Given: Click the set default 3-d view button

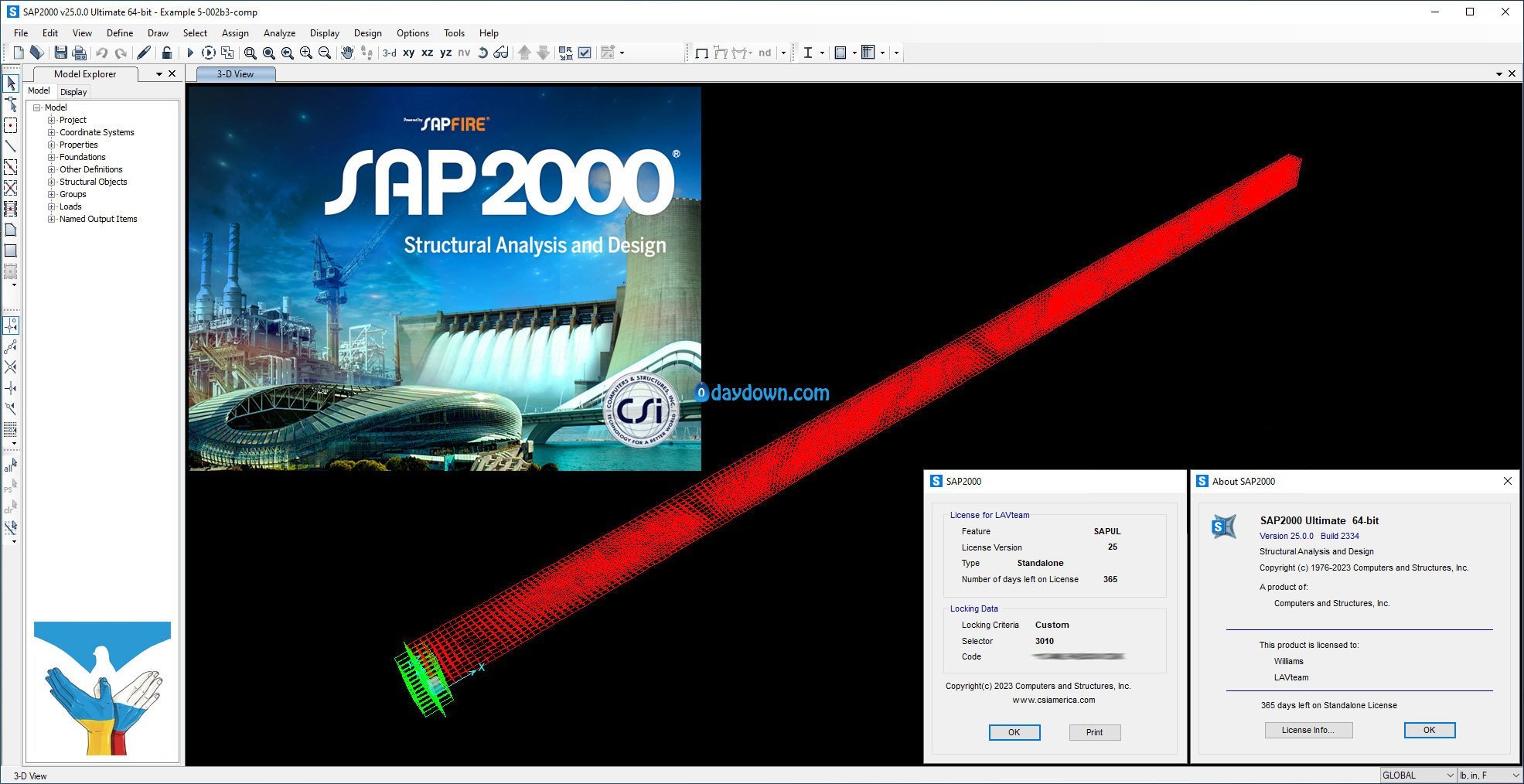Looking at the screenshot, I should tap(390, 53).
